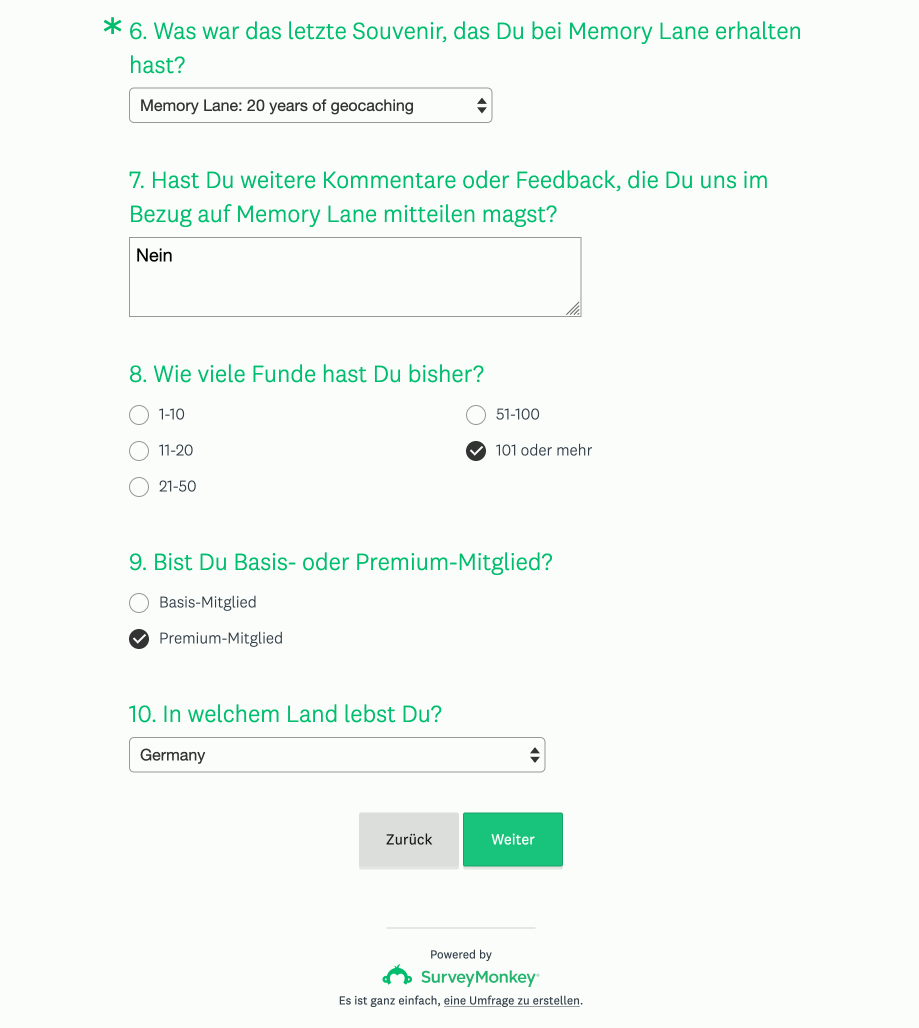Click the Zurück button
Viewport: 919px width, 1028px height.
coord(409,840)
